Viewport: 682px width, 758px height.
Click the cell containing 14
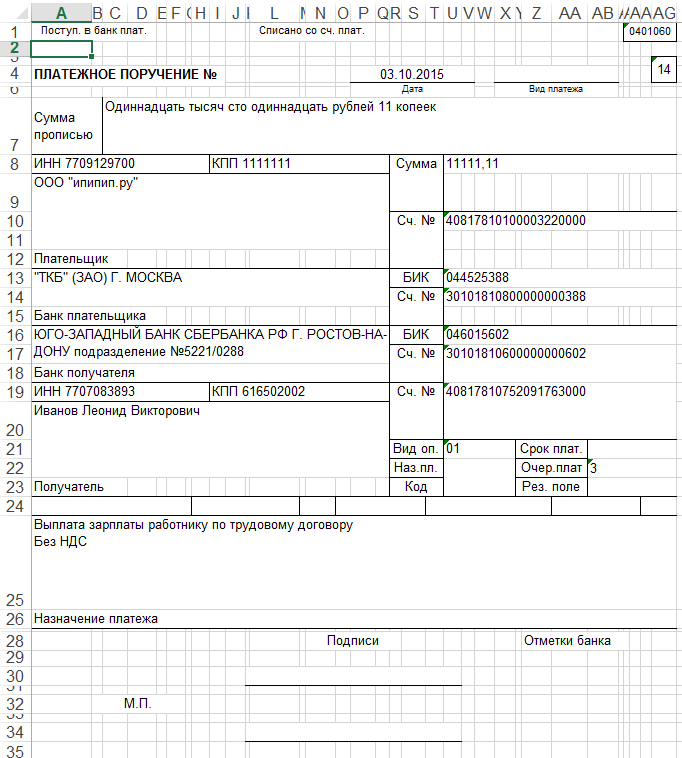pyautogui.click(x=664, y=69)
